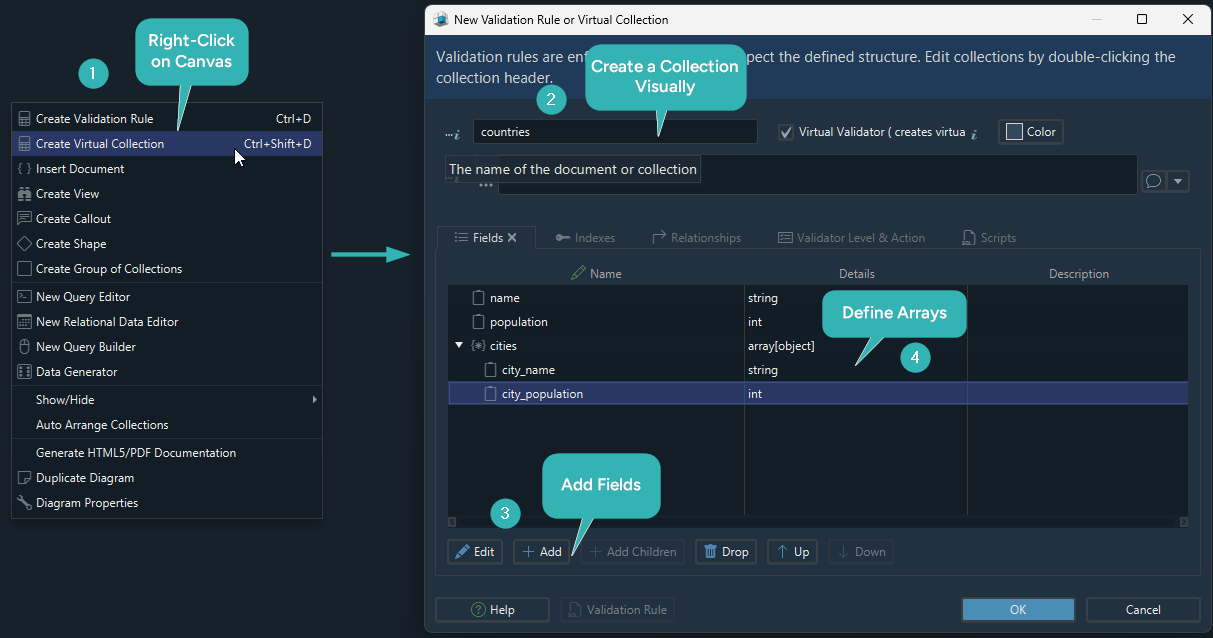Click the field icon beside name row
1213x638 pixels.
[478, 298]
